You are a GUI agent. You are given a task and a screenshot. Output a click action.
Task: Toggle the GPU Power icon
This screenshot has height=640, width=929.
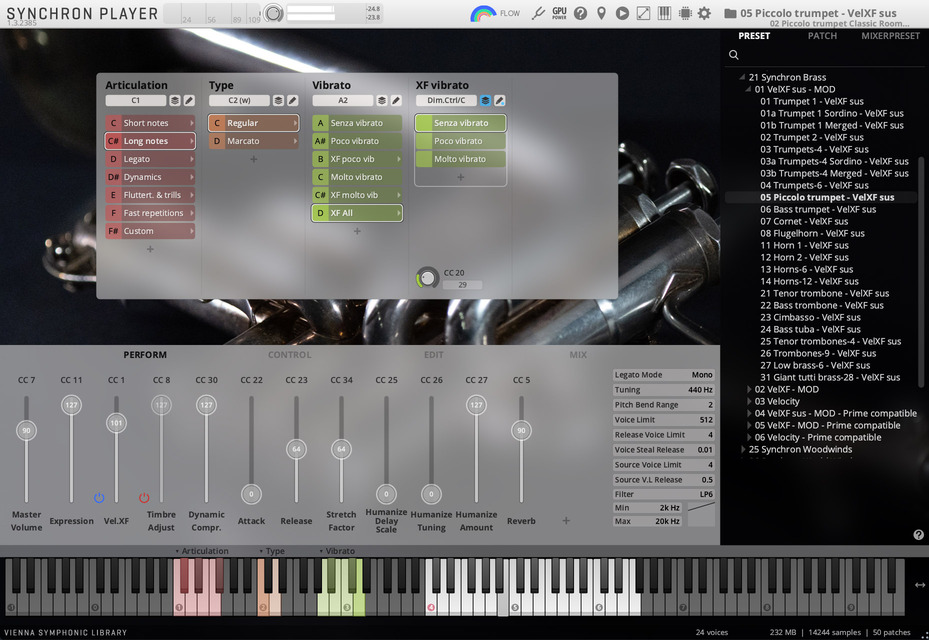(x=559, y=13)
